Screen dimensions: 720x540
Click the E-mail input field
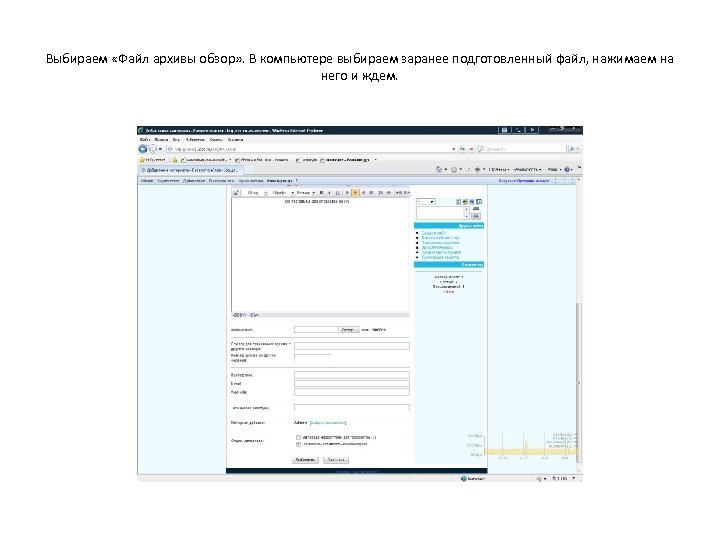352,383
